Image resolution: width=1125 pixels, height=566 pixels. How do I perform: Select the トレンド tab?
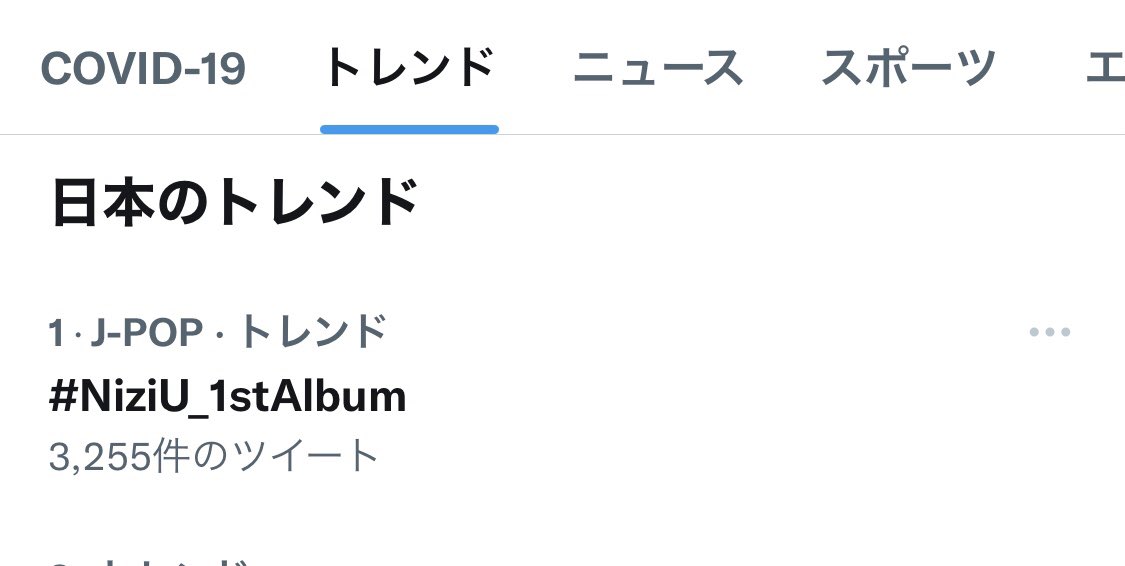(409, 67)
